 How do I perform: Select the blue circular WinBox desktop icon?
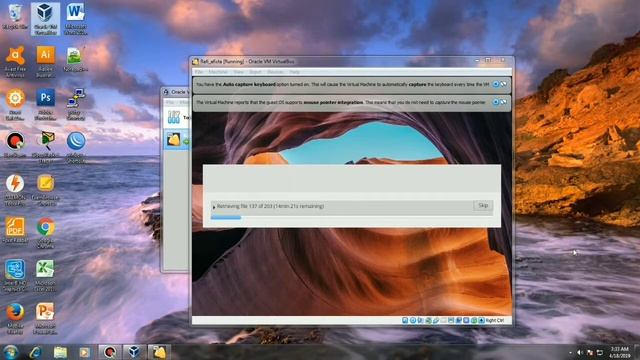(x=76, y=147)
